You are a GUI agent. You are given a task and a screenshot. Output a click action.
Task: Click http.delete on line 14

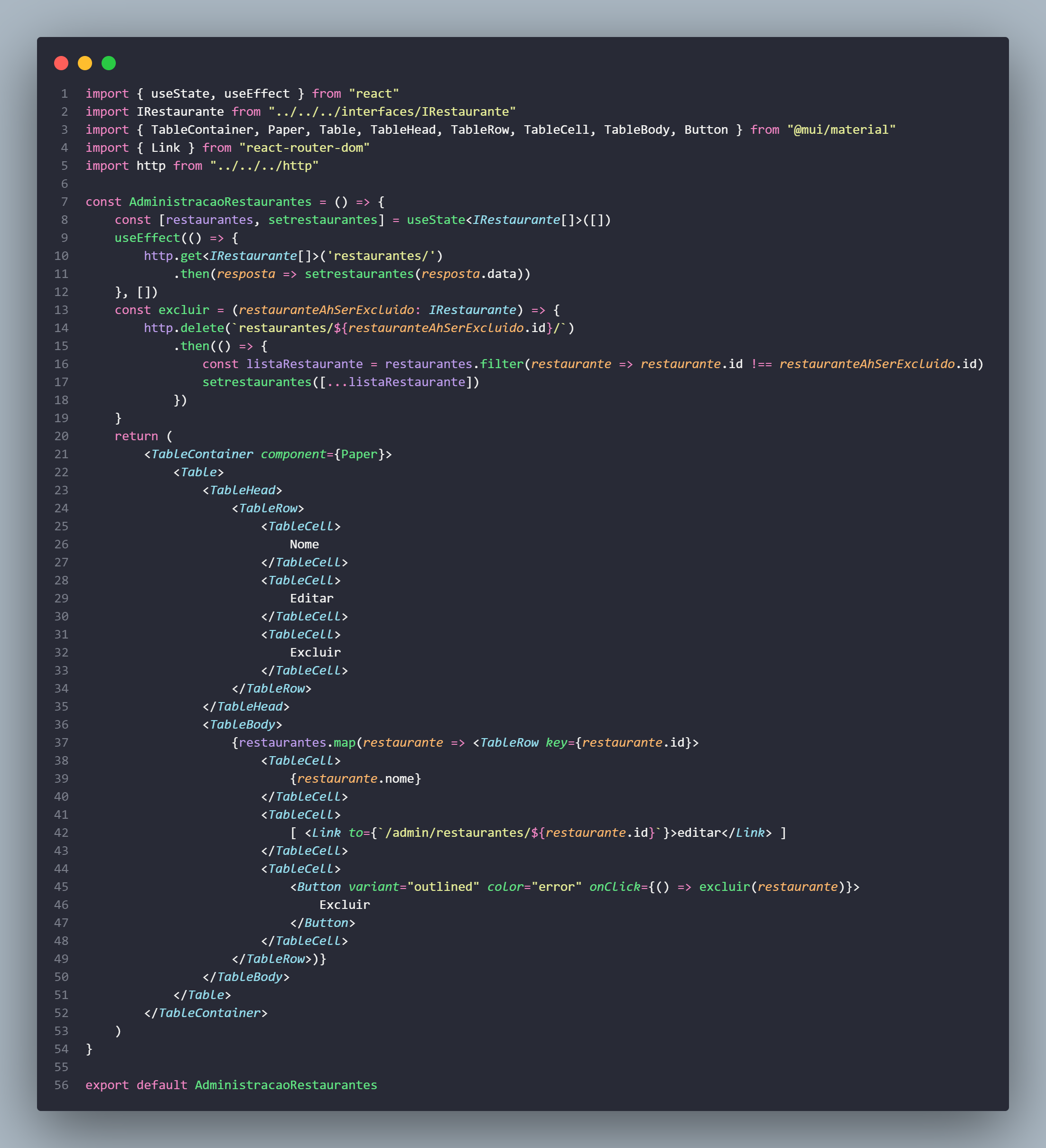(x=184, y=328)
